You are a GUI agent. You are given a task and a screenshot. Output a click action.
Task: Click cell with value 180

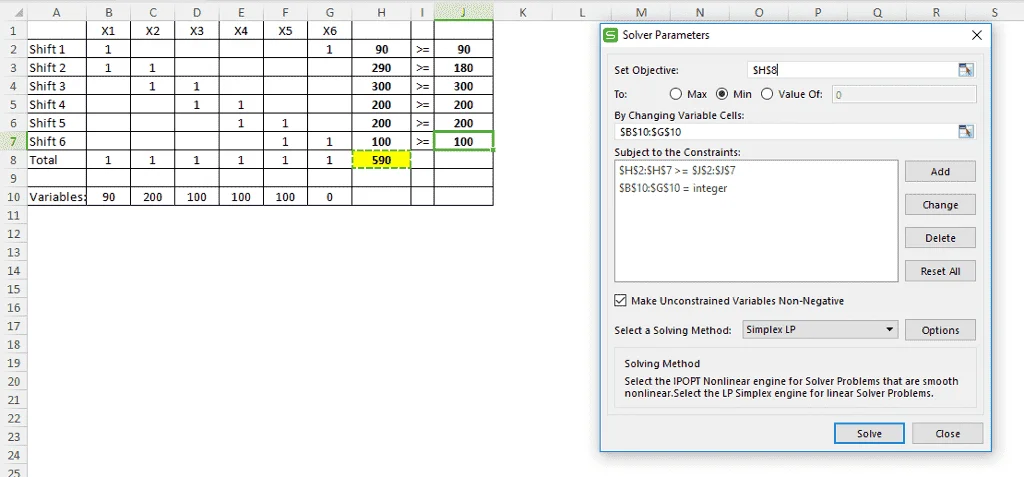463,67
